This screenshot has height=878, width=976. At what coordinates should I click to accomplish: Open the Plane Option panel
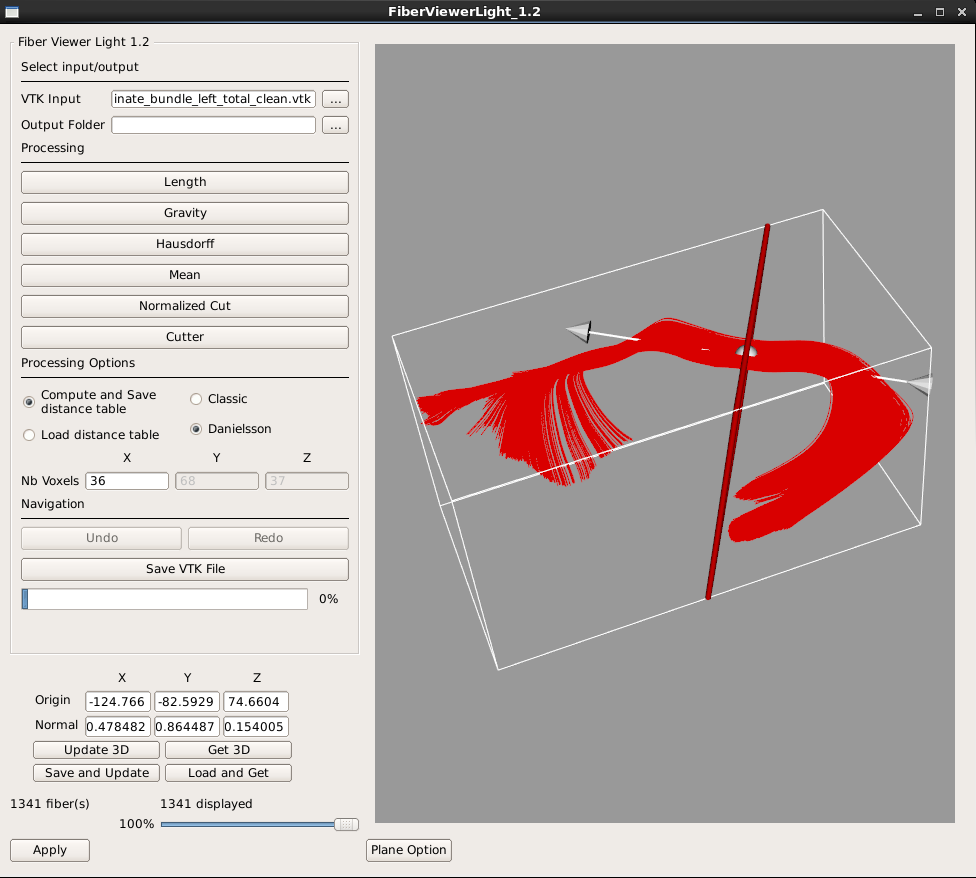409,850
